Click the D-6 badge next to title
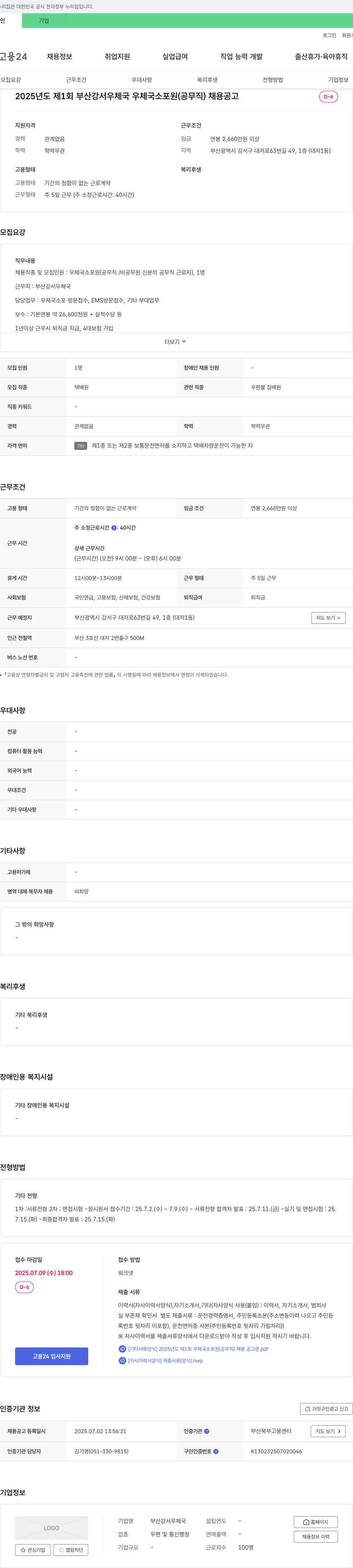This screenshot has height=1568, width=353. [x=329, y=97]
